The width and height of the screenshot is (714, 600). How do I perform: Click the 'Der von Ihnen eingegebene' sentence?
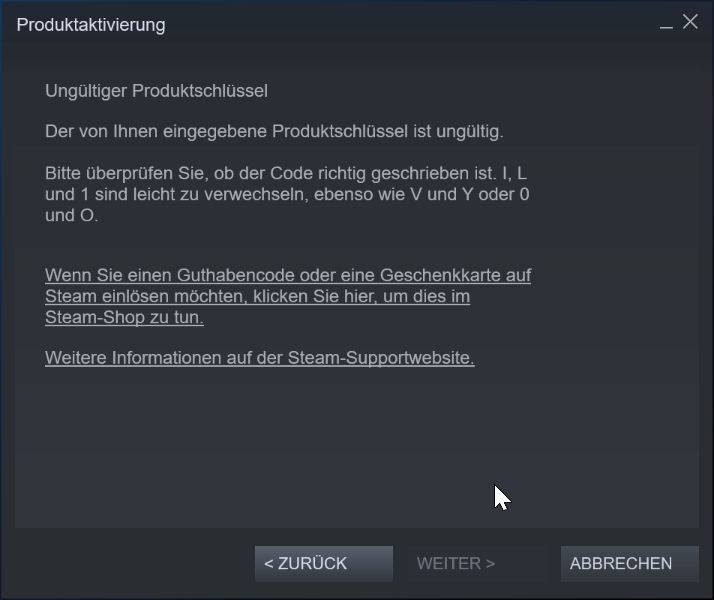274,132
